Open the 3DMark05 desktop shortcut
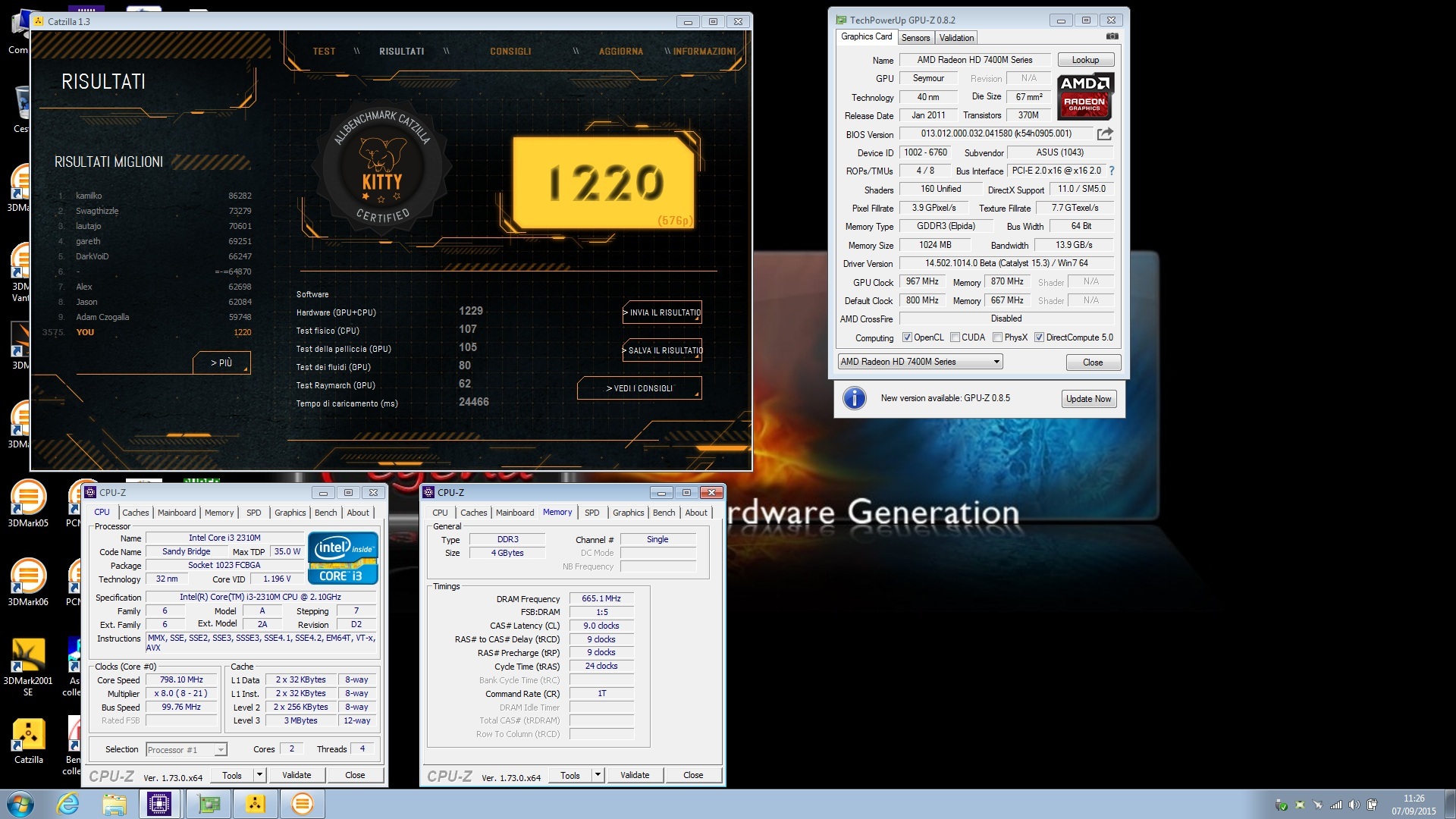 [28, 503]
